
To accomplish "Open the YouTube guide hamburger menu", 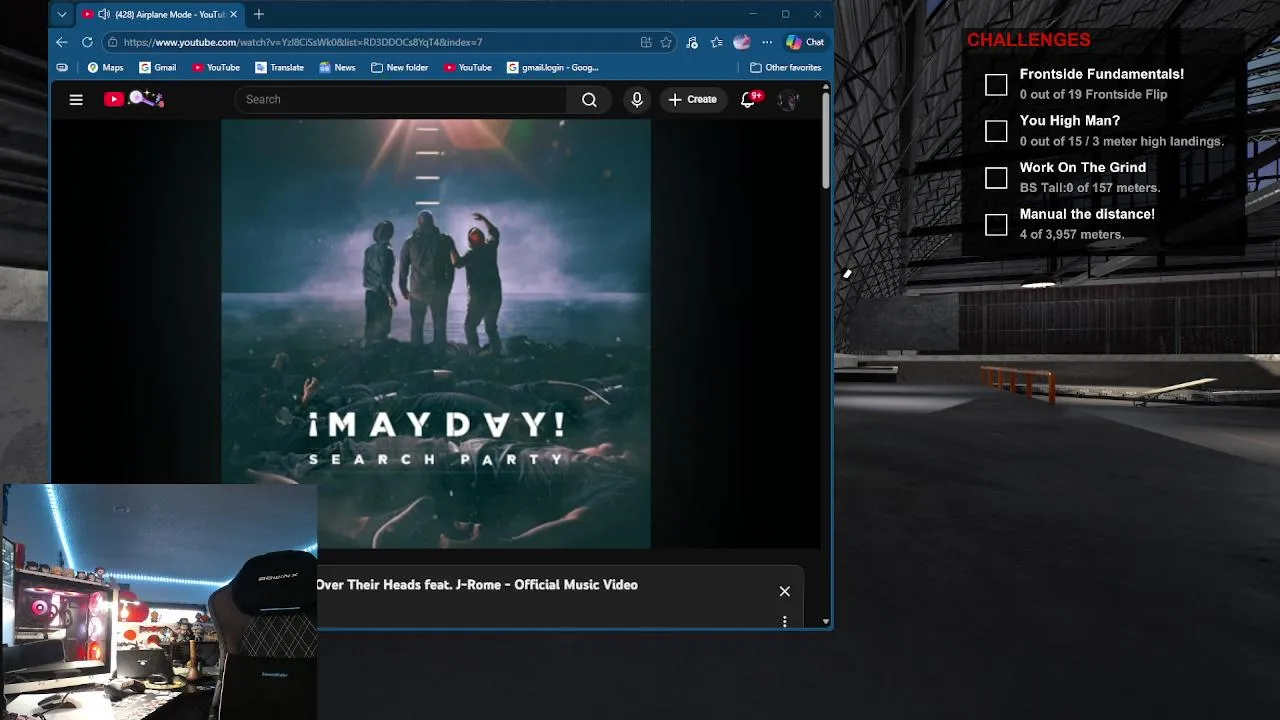I will coord(76,99).
